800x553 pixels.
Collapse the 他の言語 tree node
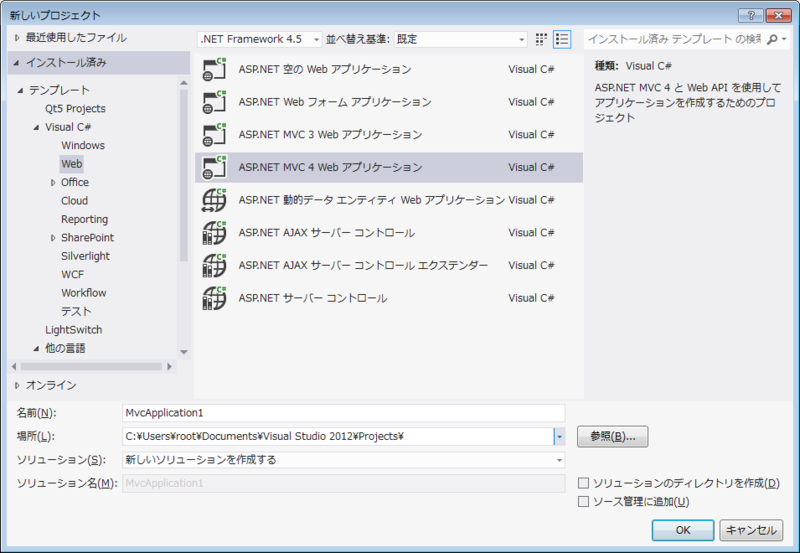pyautogui.click(x=36, y=348)
